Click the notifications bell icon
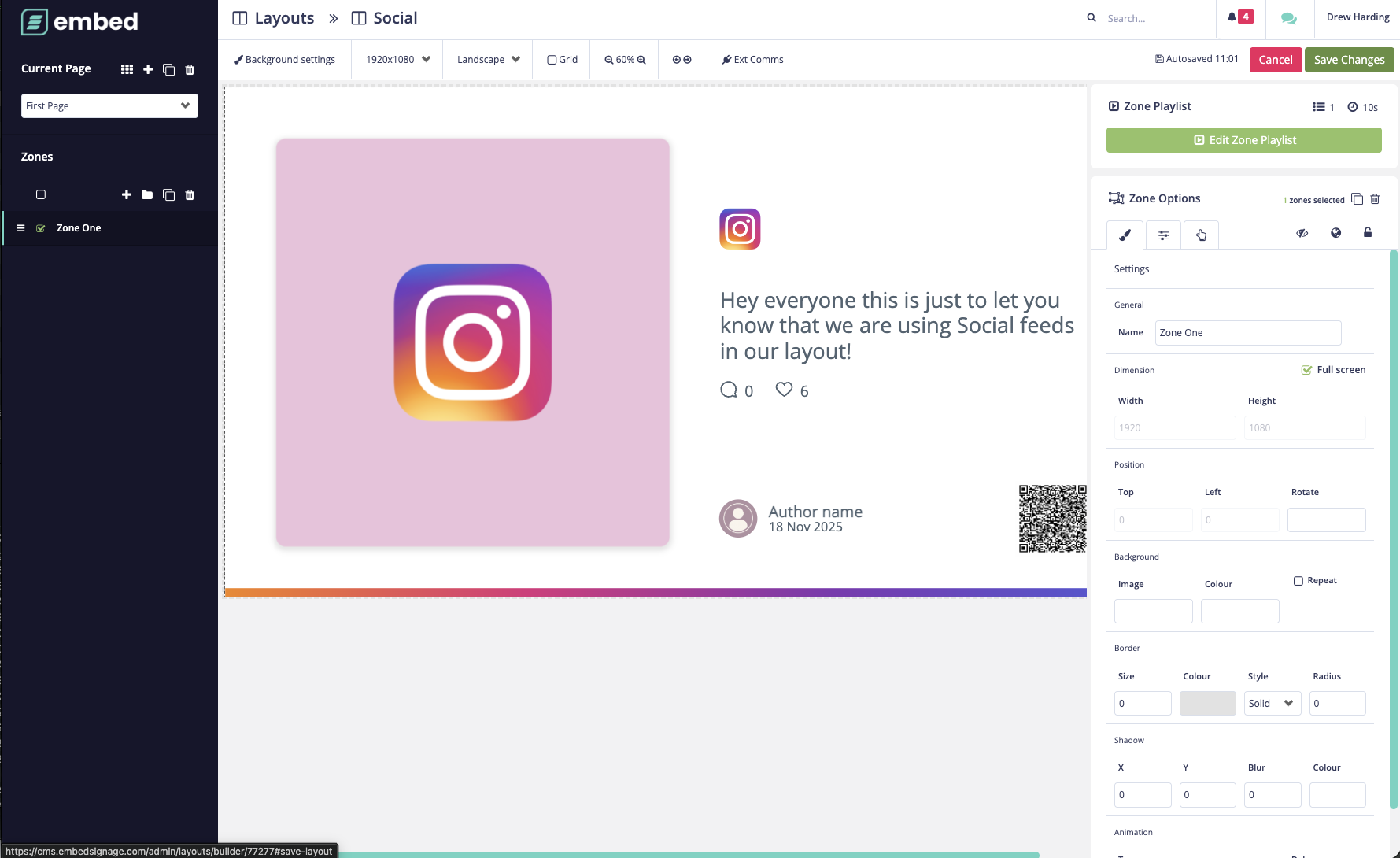This screenshot has height=858, width=1400. tap(1232, 17)
